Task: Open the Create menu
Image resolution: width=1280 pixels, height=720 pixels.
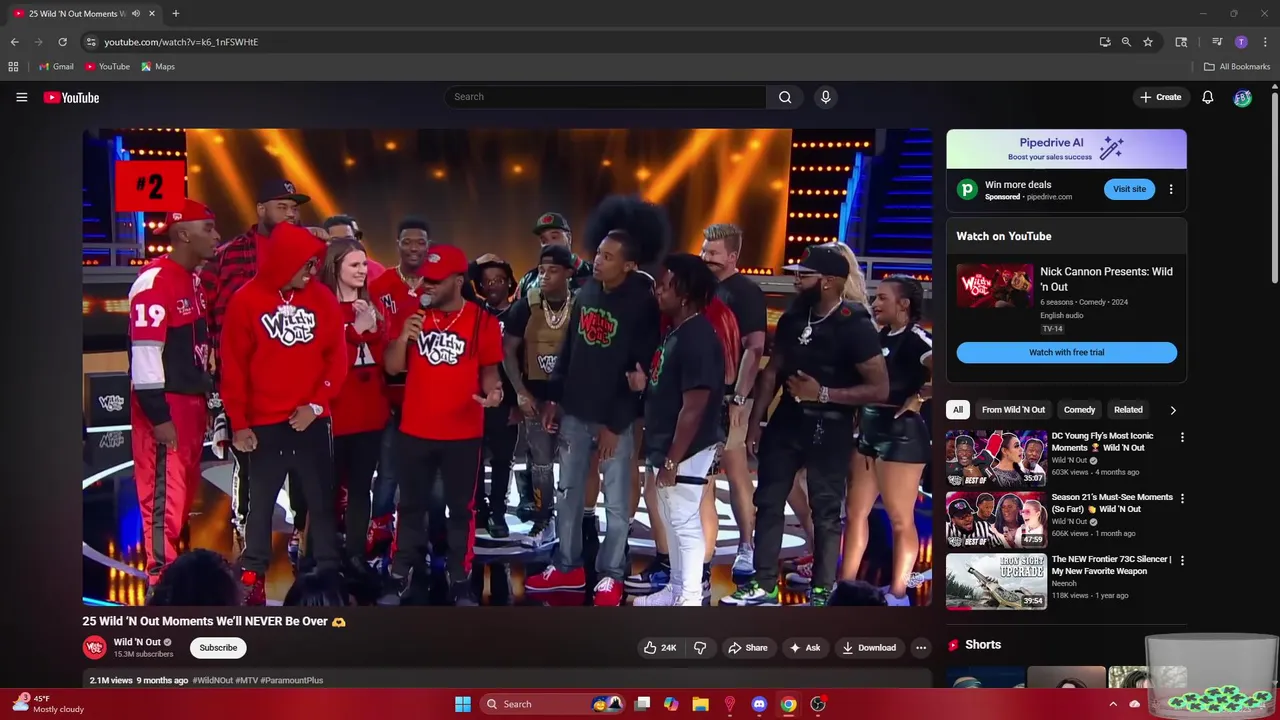Action: [1161, 97]
